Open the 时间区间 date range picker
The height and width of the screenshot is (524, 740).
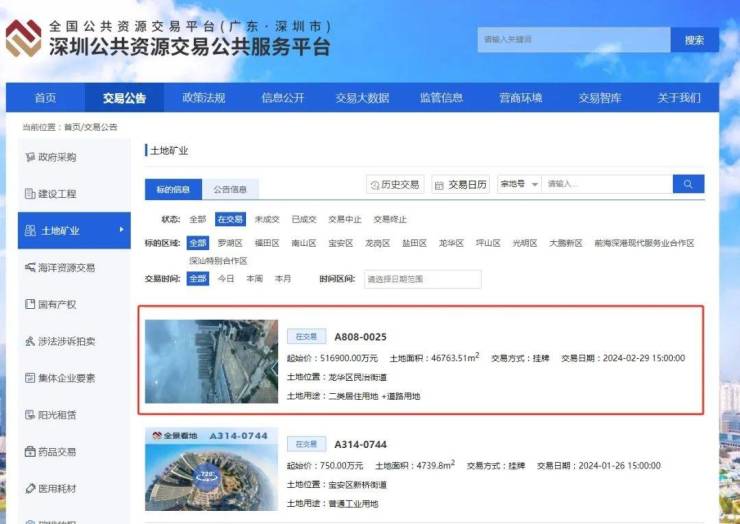[422, 279]
